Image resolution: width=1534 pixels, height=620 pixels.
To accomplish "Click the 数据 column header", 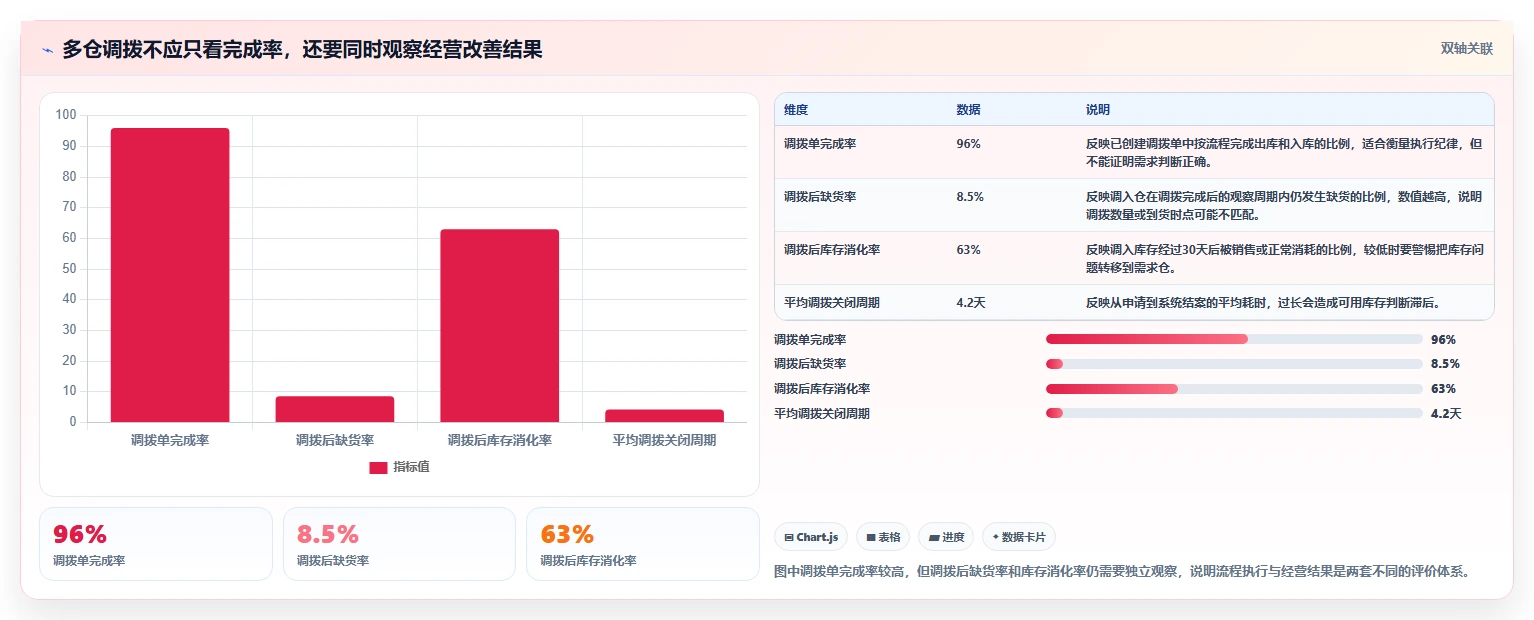I will click(968, 110).
